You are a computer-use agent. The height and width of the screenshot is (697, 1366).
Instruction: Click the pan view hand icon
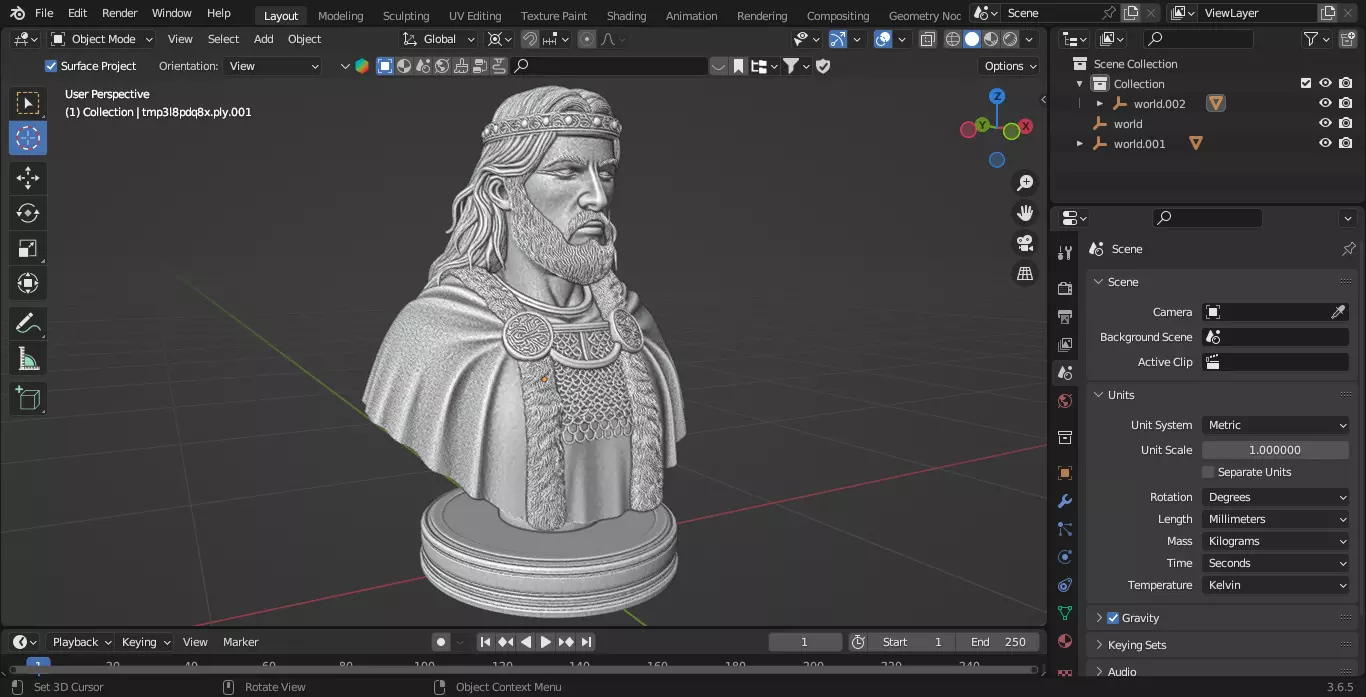[1025, 213]
